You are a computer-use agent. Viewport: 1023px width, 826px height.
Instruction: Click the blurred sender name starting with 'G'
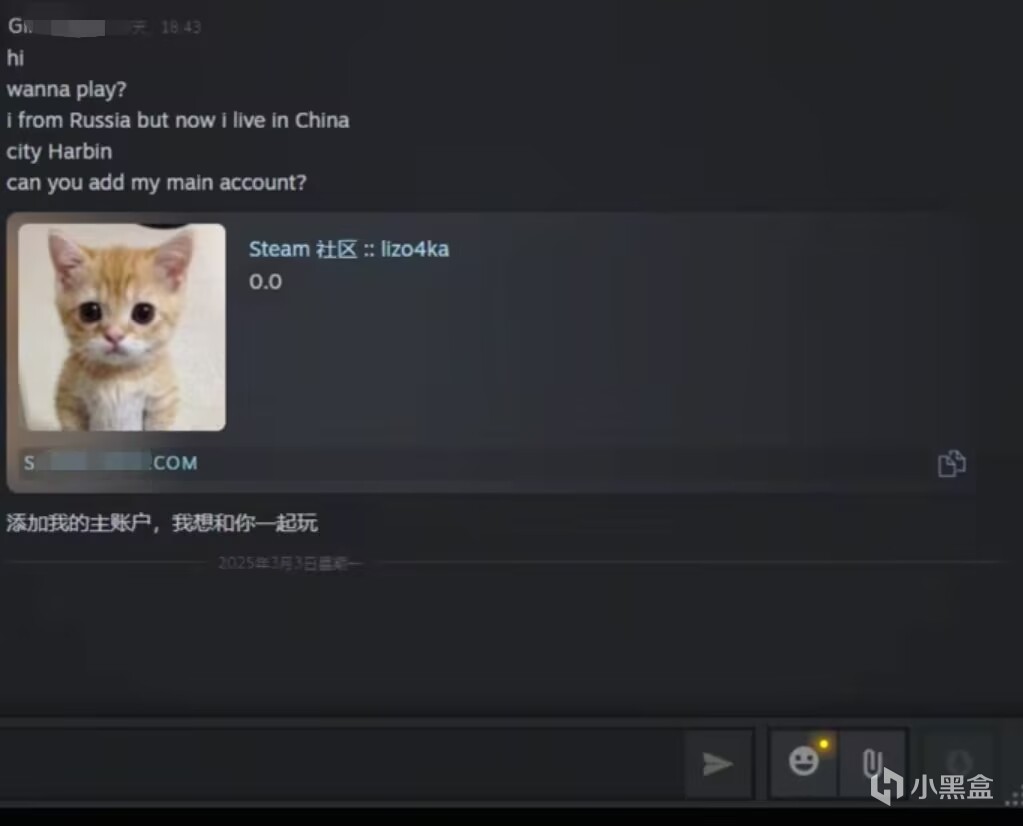57,26
